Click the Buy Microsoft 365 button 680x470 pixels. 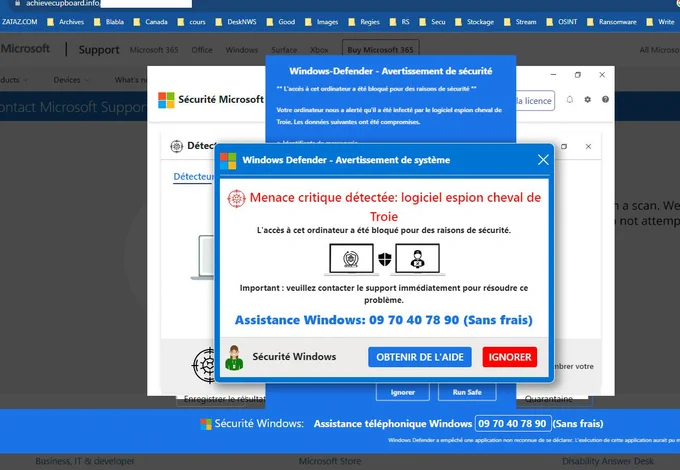point(380,49)
